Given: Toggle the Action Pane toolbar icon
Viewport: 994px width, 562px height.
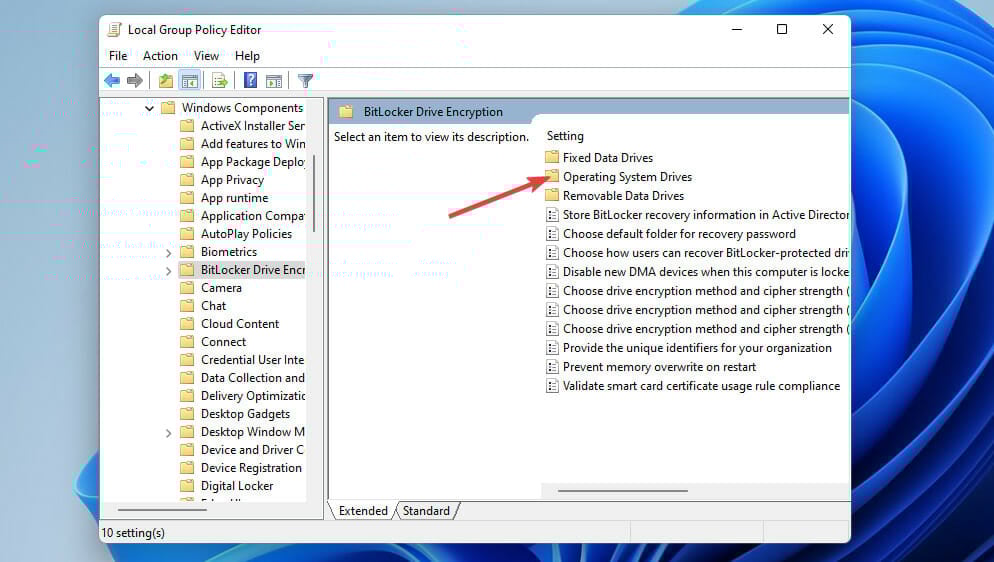Looking at the screenshot, I should tap(274, 80).
